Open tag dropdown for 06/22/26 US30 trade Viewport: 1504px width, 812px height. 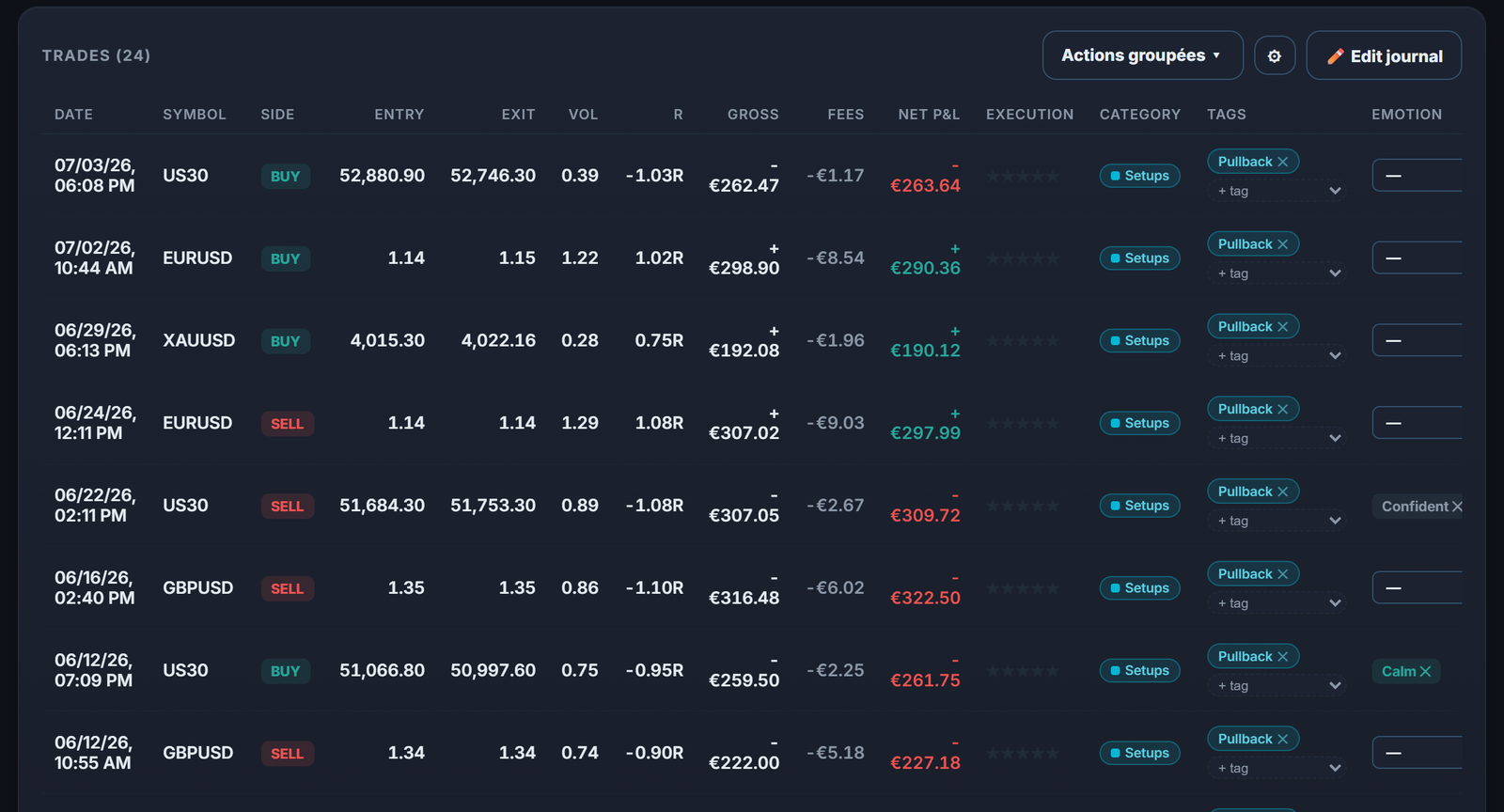[x=1277, y=521]
